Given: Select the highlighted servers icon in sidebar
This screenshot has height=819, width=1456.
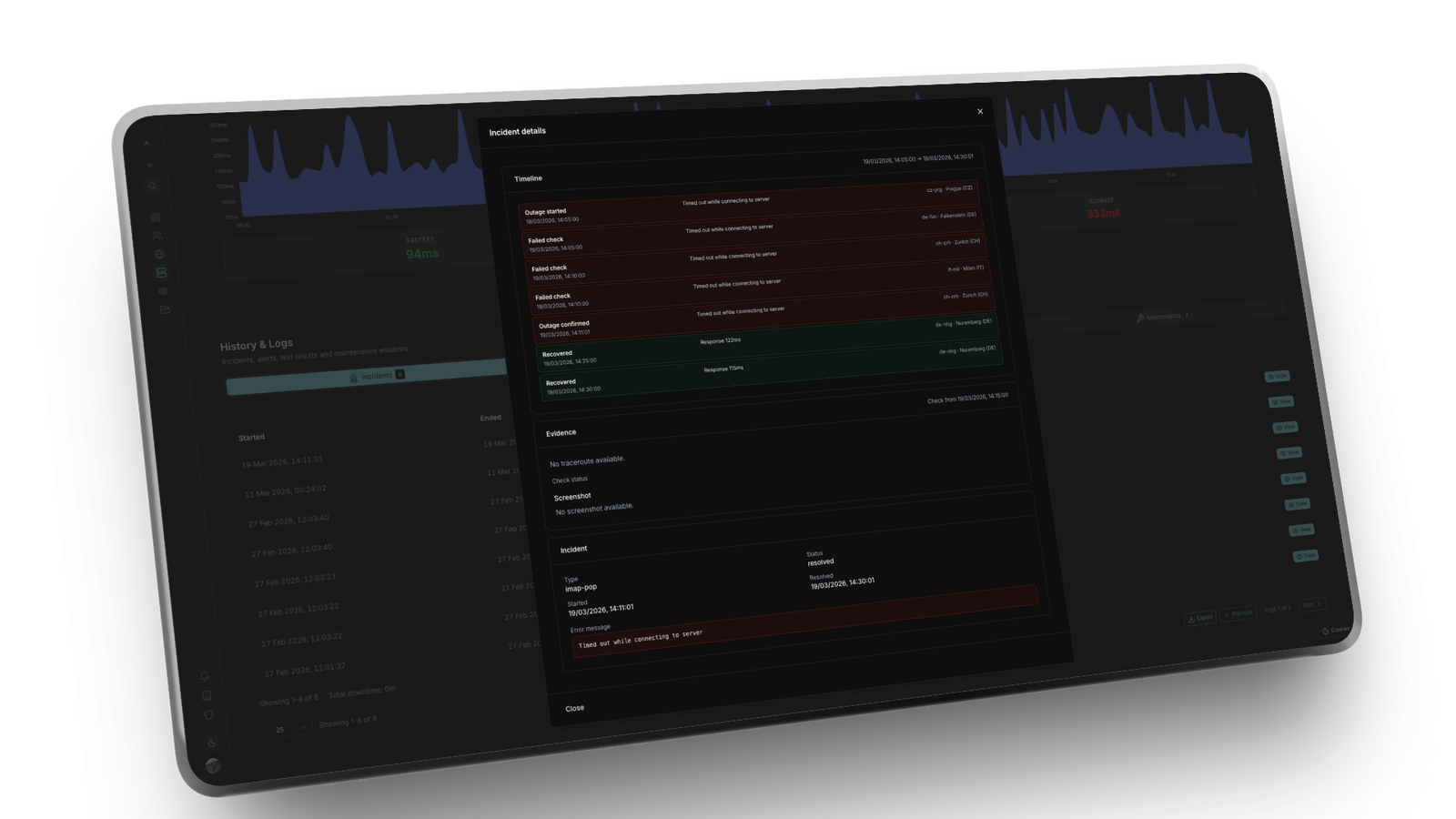Looking at the screenshot, I should [x=161, y=272].
